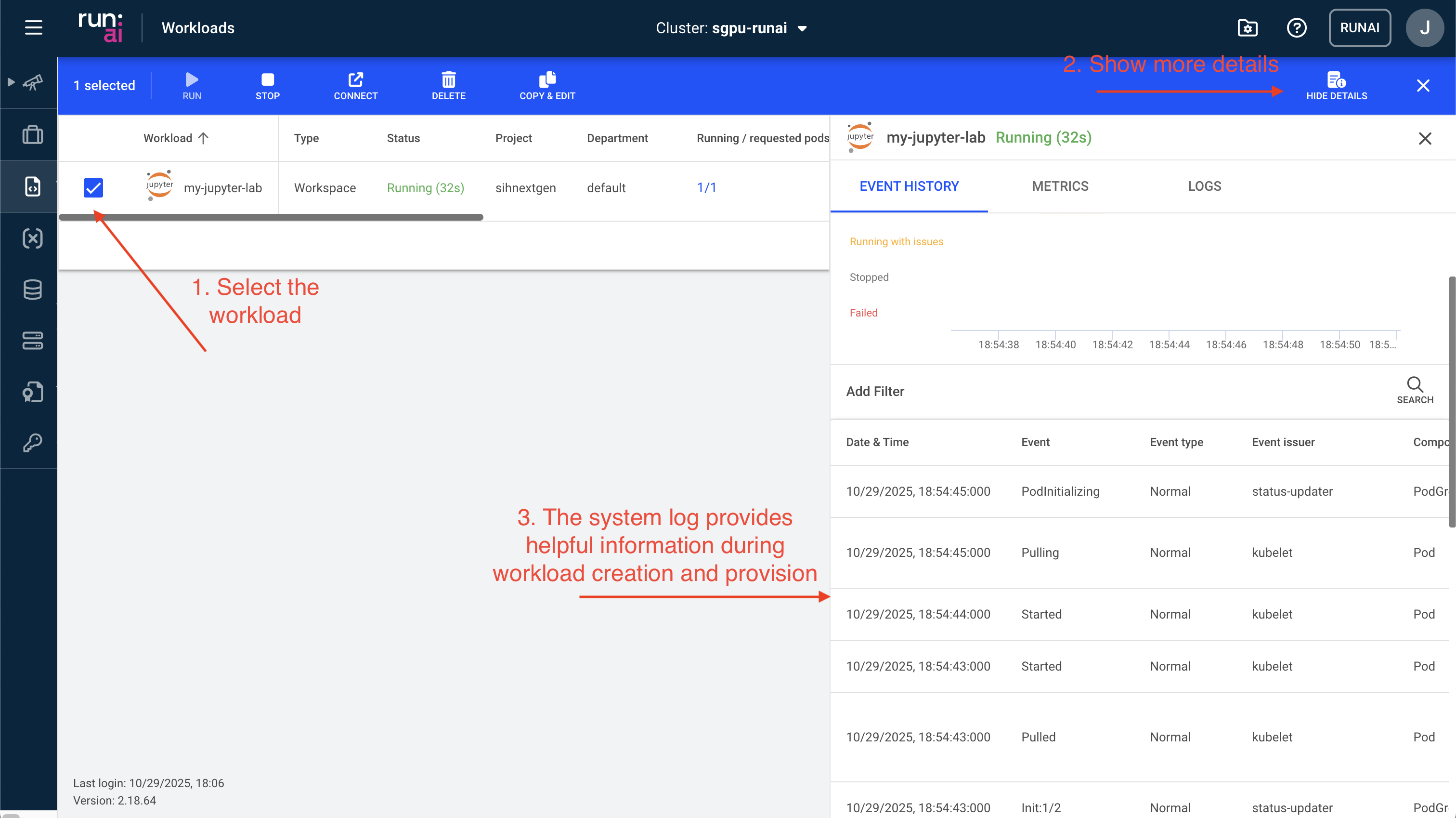Select the Workloads code-file icon
The image size is (1456, 818).
coord(32,187)
